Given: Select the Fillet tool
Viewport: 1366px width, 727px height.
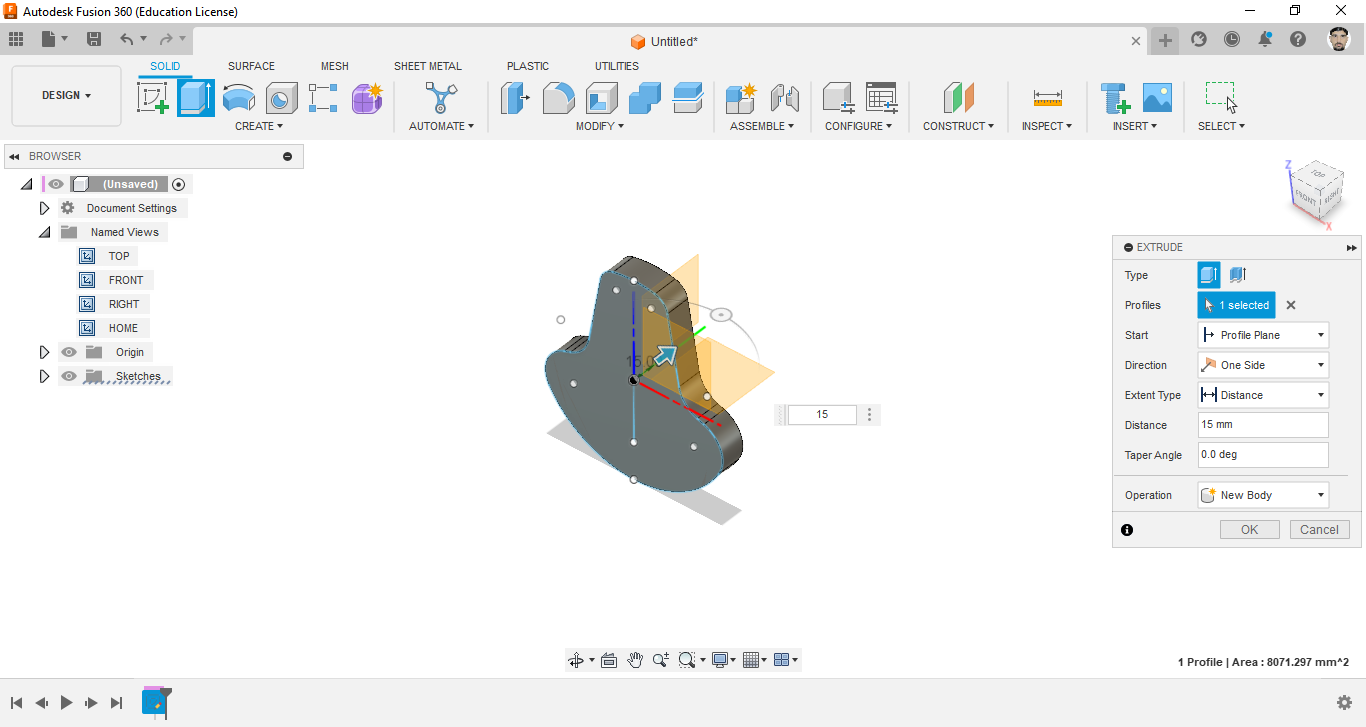Looking at the screenshot, I should coord(558,98).
